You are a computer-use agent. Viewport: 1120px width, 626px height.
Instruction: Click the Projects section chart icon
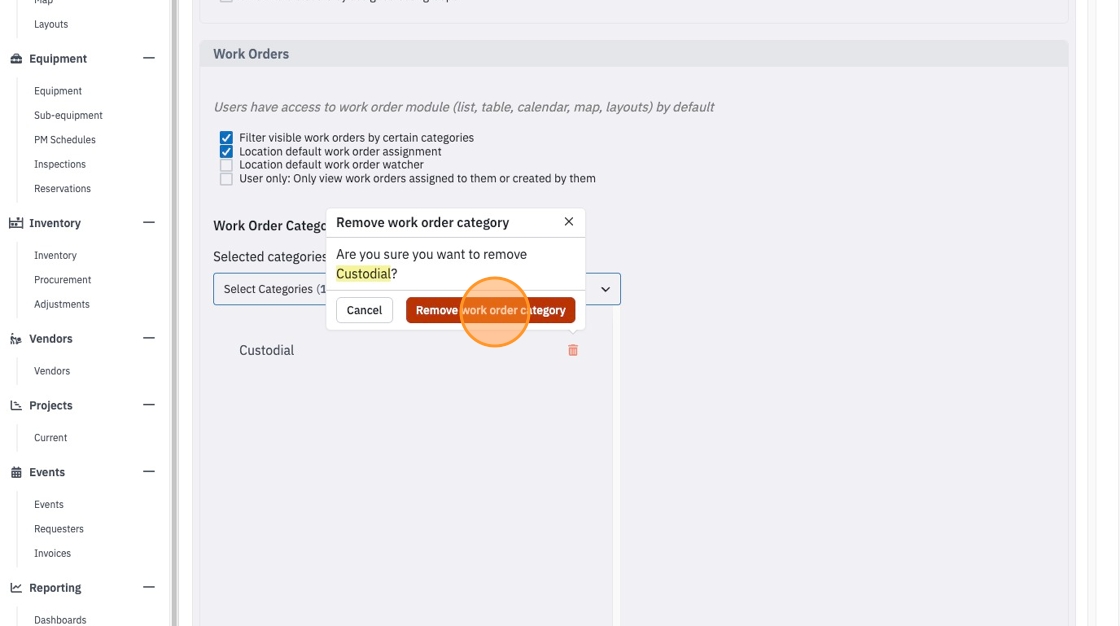coord(16,405)
